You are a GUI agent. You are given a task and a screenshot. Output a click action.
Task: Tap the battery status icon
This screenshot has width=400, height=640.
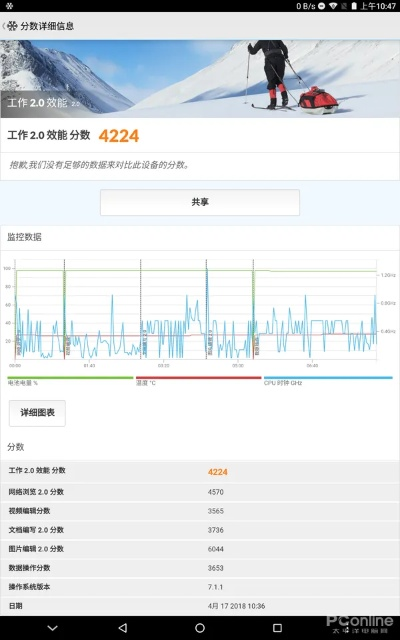[x=354, y=6]
